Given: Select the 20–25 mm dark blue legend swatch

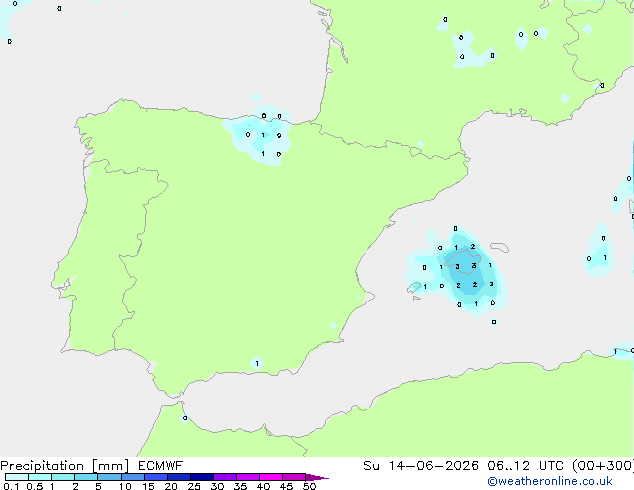Looking at the screenshot, I should tap(179, 477).
